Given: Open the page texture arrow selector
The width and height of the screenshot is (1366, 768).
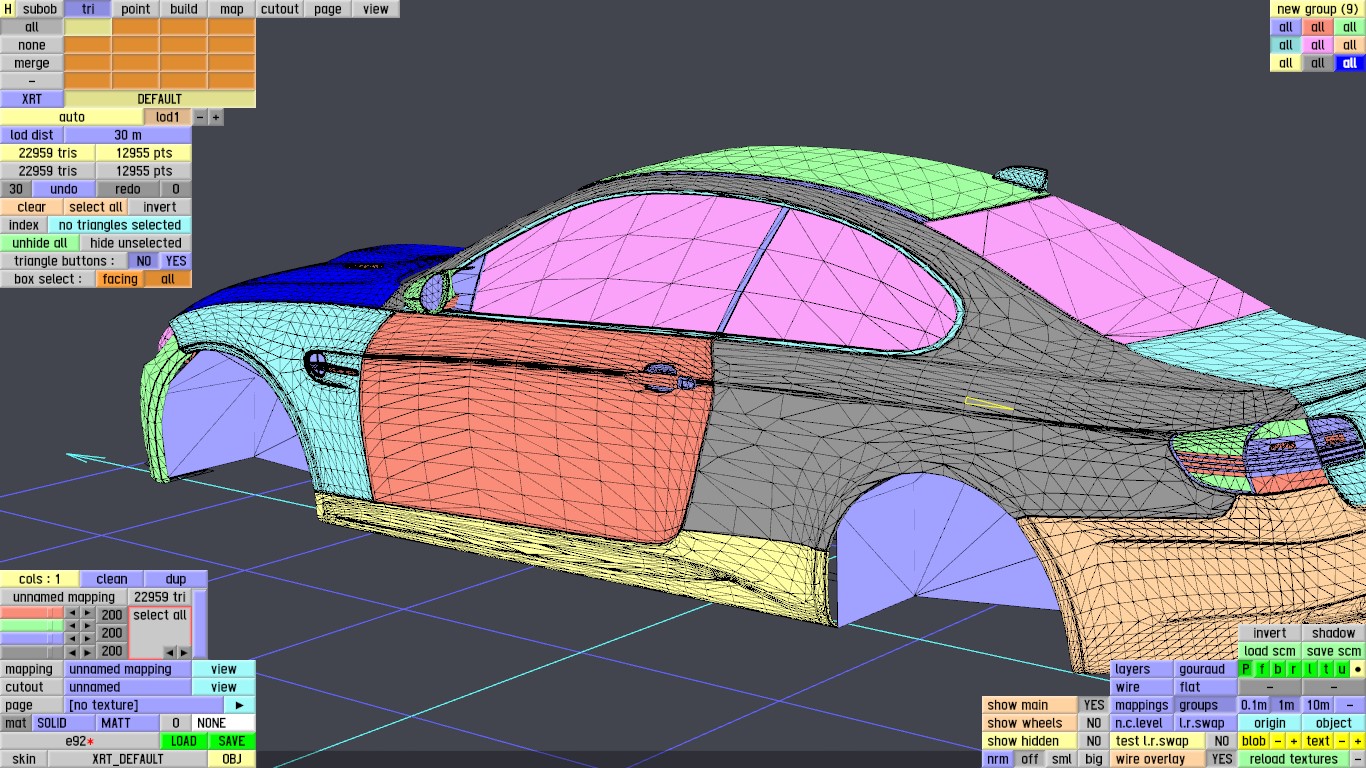Looking at the screenshot, I should 239,705.
